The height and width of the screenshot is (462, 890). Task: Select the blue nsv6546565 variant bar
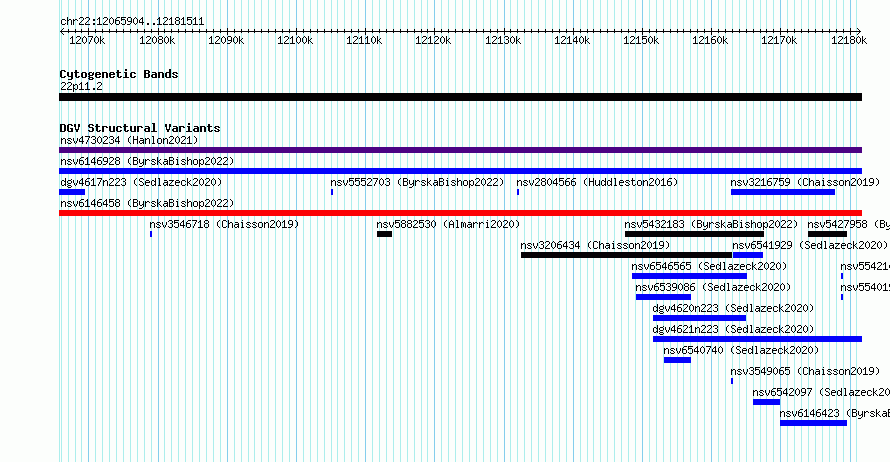[690, 276]
